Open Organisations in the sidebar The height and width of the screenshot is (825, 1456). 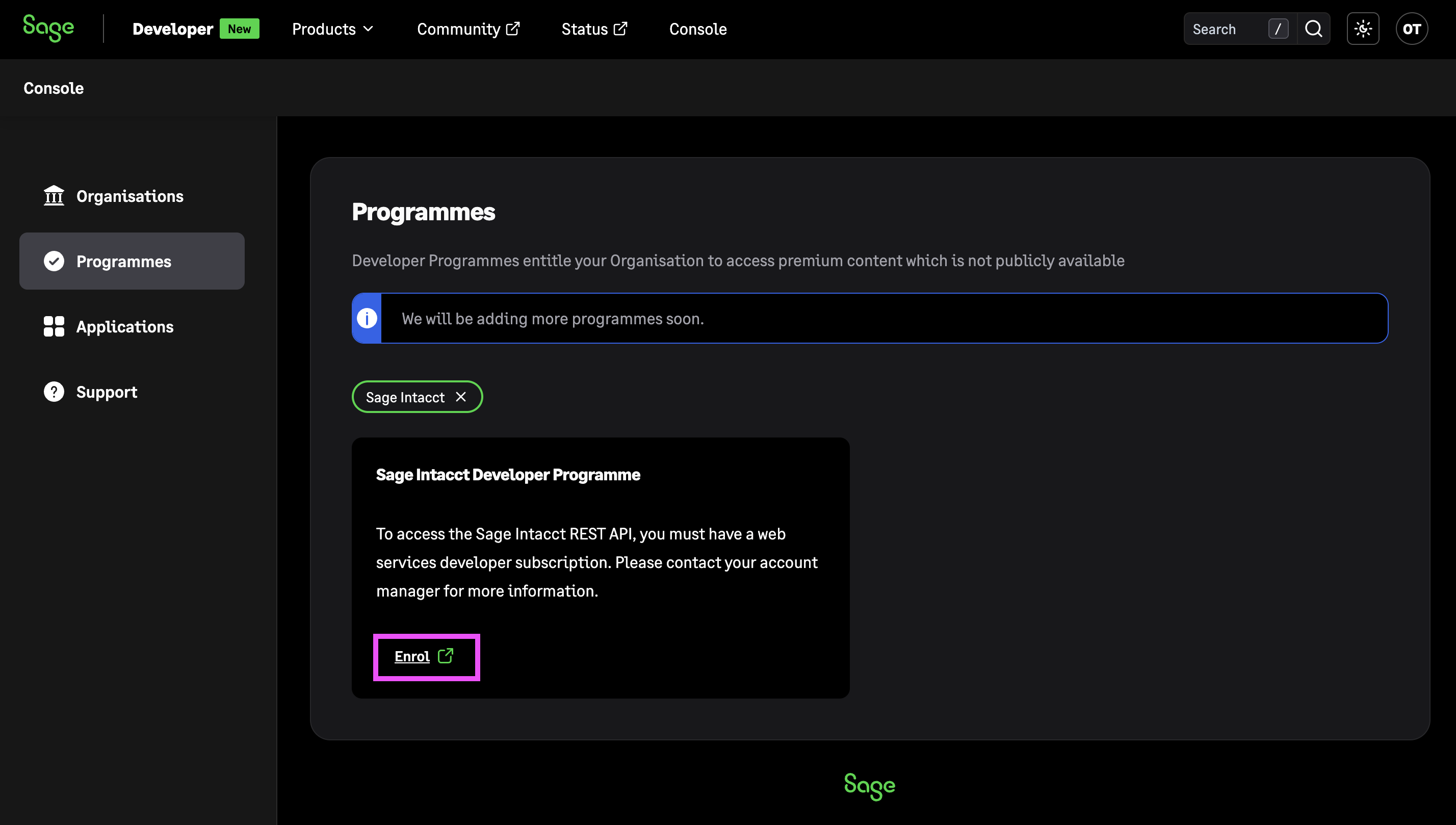coord(132,196)
